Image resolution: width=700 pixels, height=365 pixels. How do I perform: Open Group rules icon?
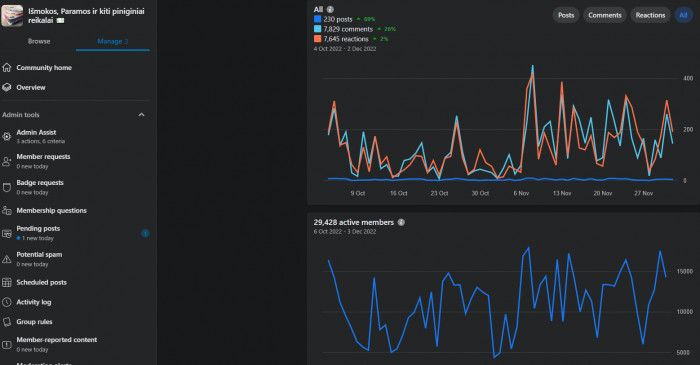(6, 322)
